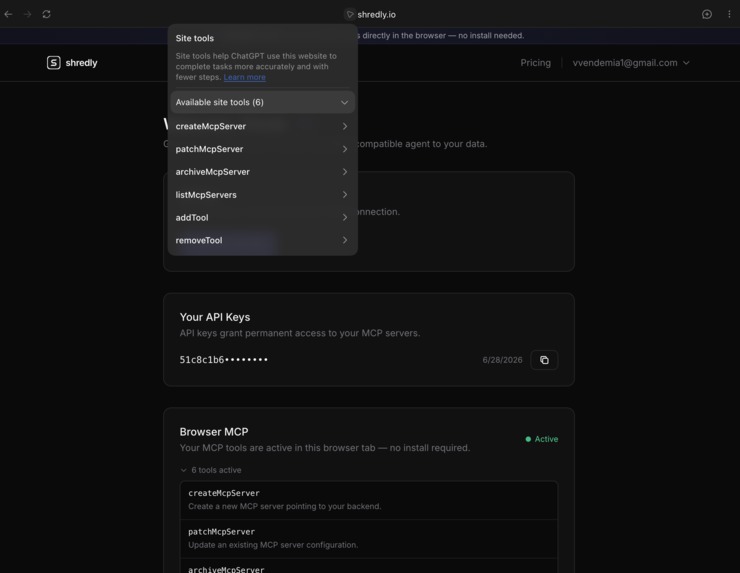Select patchMcpServer row in Browser MCP list
The width and height of the screenshot is (740, 573).
369,539
